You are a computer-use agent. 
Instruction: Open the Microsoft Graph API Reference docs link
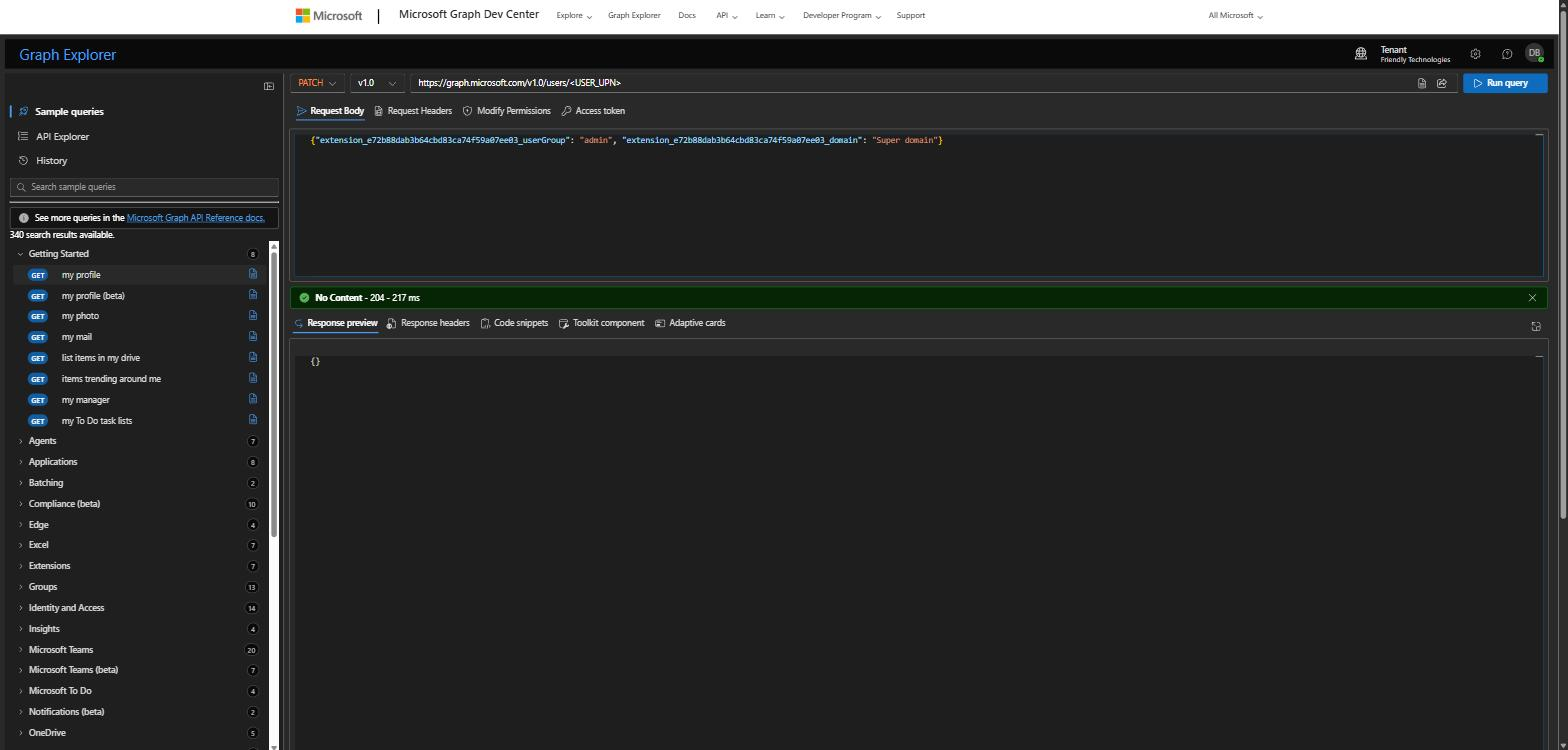click(196, 218)
